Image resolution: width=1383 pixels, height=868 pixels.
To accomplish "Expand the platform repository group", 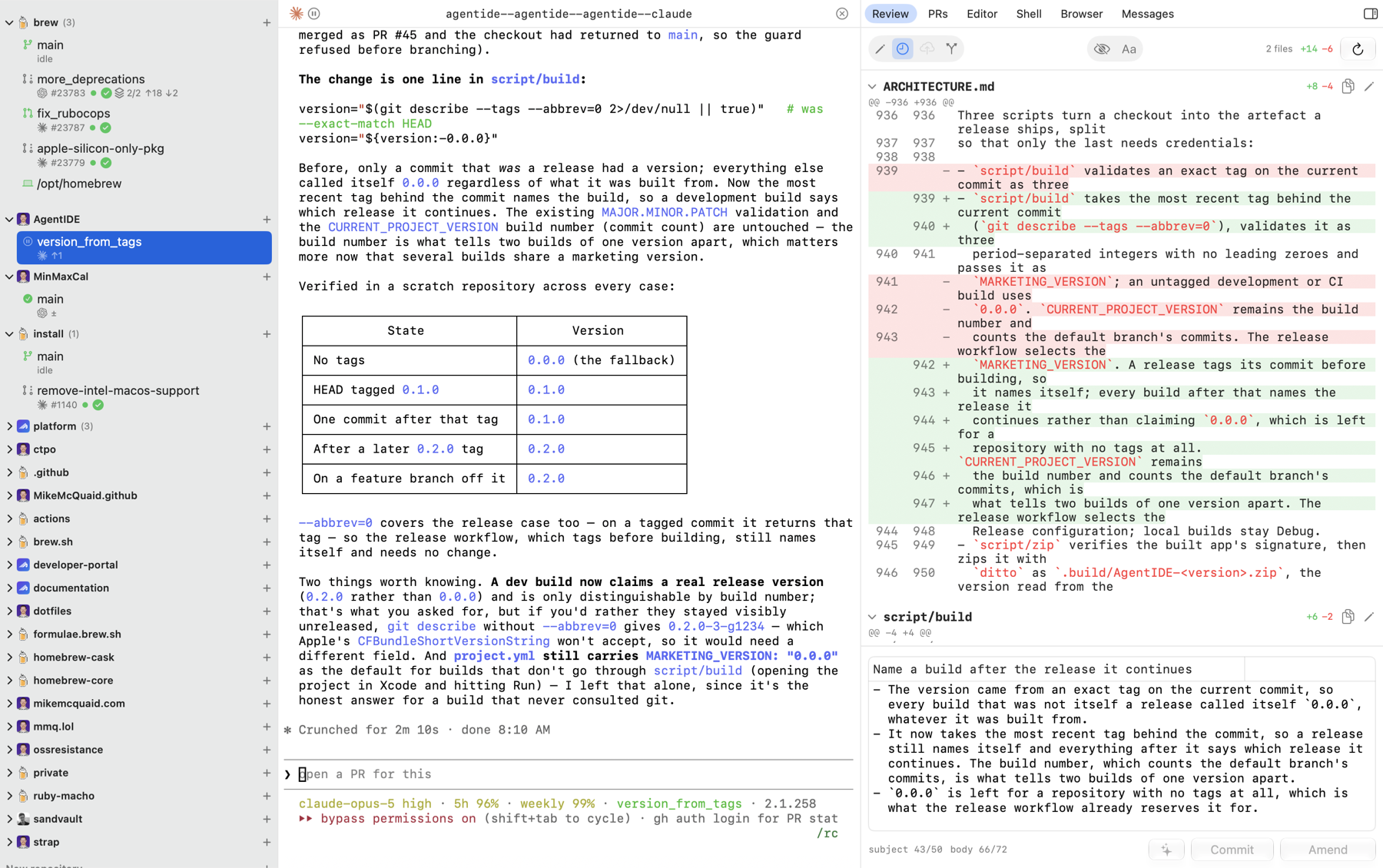I will pos(9,426).
